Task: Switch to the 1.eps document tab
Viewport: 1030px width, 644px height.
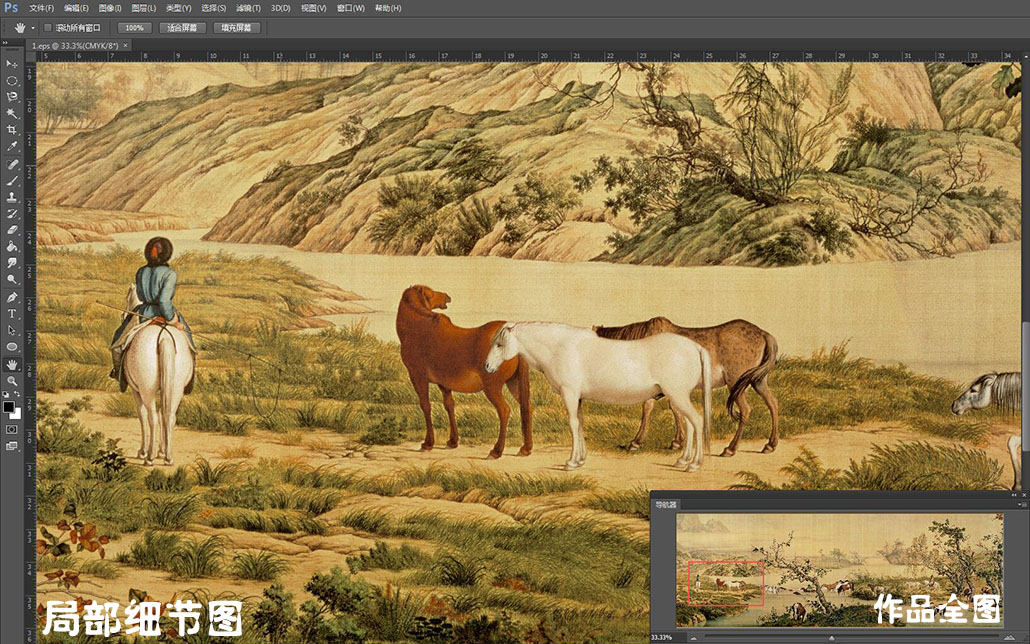Action: (75, 46)
